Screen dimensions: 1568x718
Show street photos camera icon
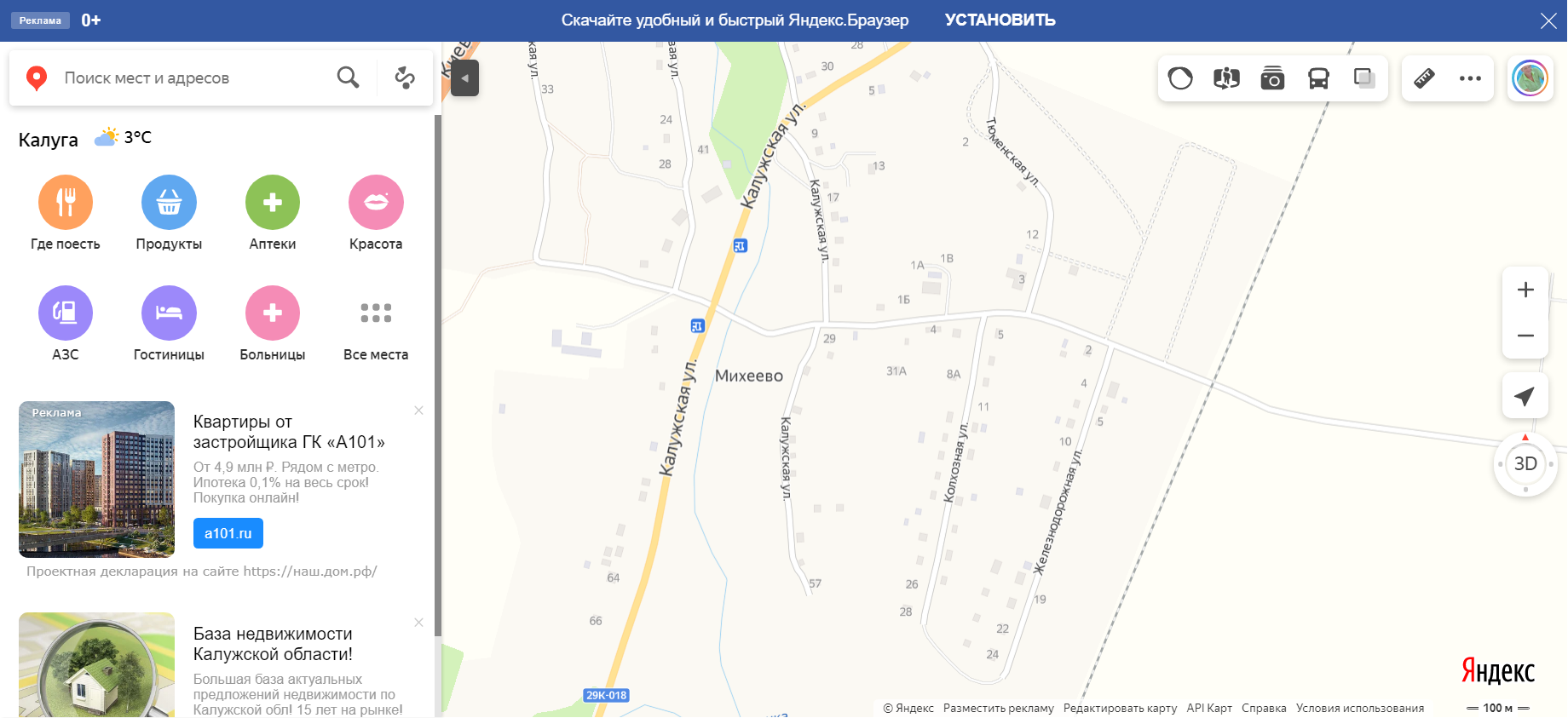tap(1272, 78)
